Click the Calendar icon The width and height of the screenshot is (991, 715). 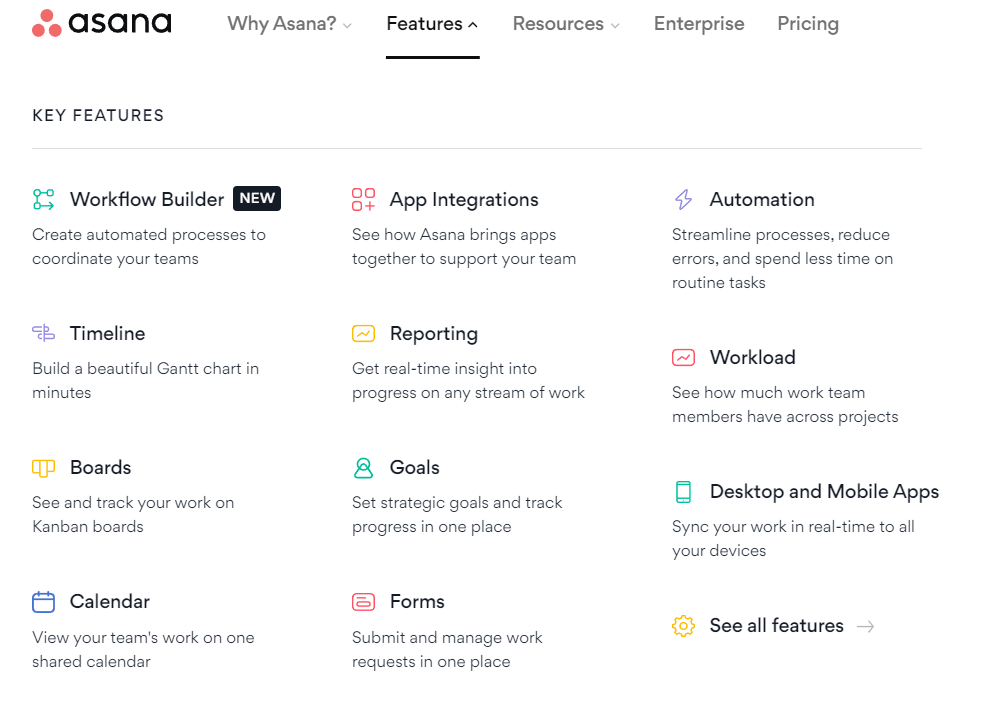click(x=43, y=601)
